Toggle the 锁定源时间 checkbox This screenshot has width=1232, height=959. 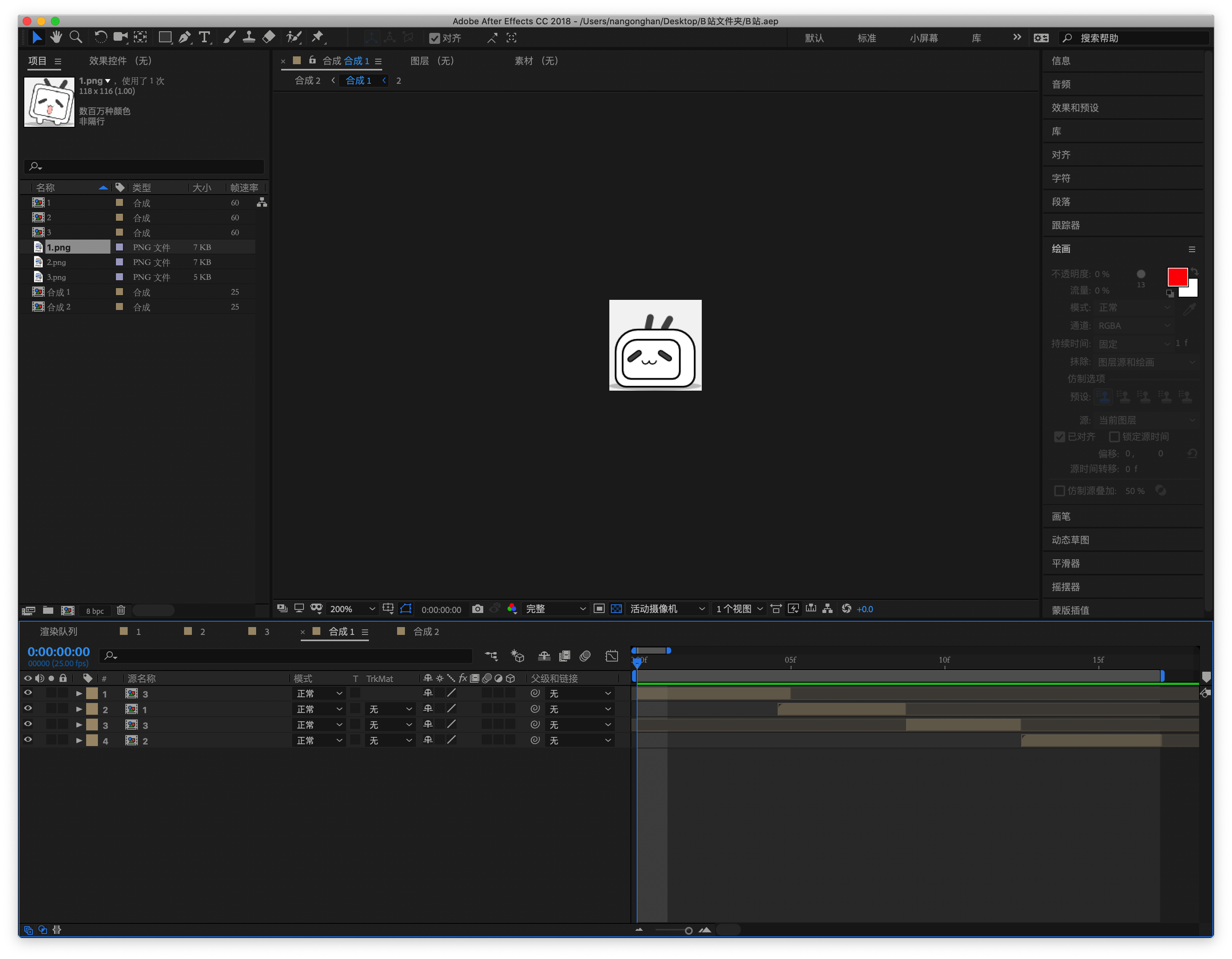pyautogui.click(x=1114, y=437)
